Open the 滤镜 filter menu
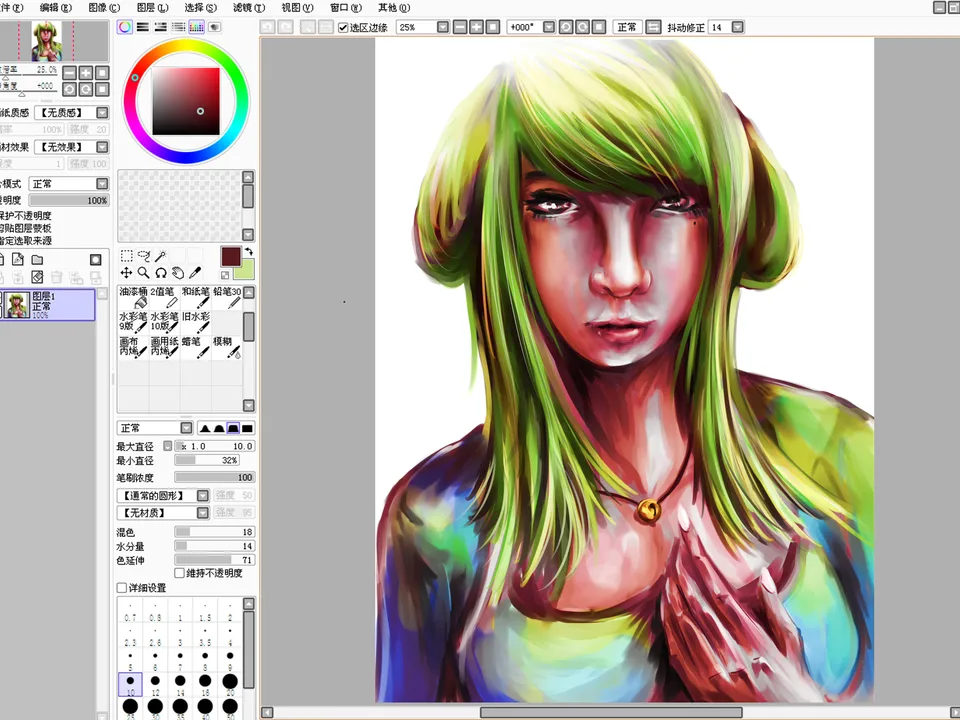The height and width of the screenshot is (720, 960). [243, 8]
